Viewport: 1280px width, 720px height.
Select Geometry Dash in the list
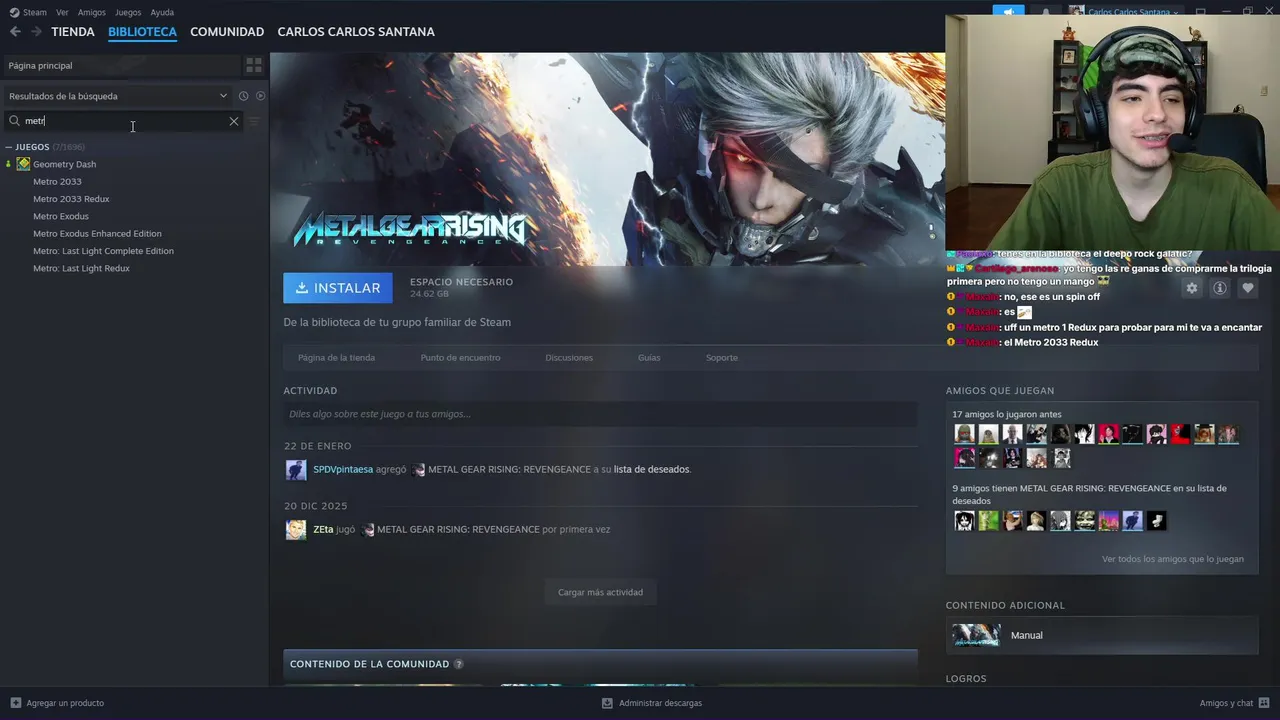[64, 164]
